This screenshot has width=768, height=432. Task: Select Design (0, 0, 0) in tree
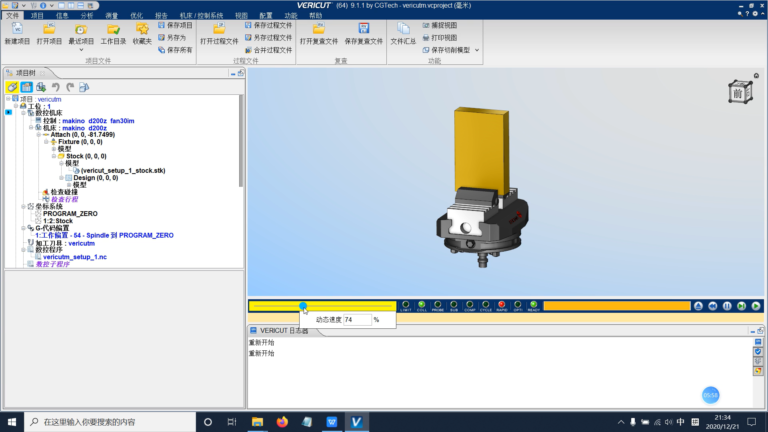point(96,178)
